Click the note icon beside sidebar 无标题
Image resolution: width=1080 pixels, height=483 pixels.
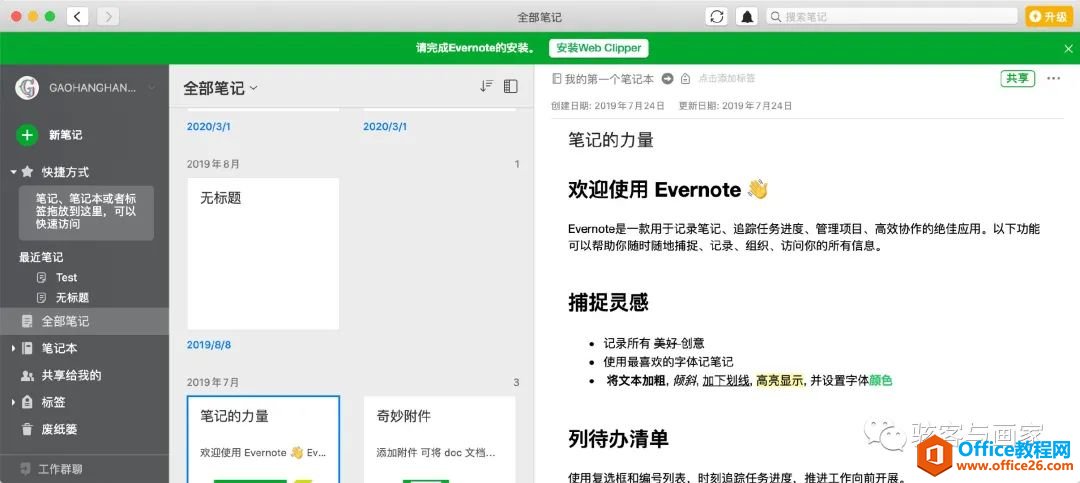[x=41, y=298]
